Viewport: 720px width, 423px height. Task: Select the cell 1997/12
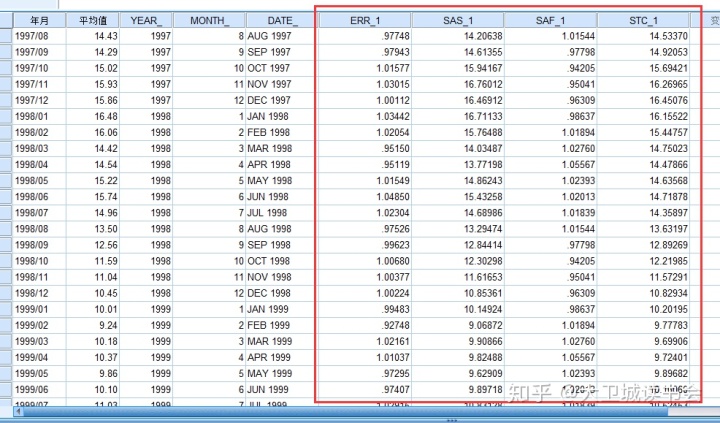point(39,101)
